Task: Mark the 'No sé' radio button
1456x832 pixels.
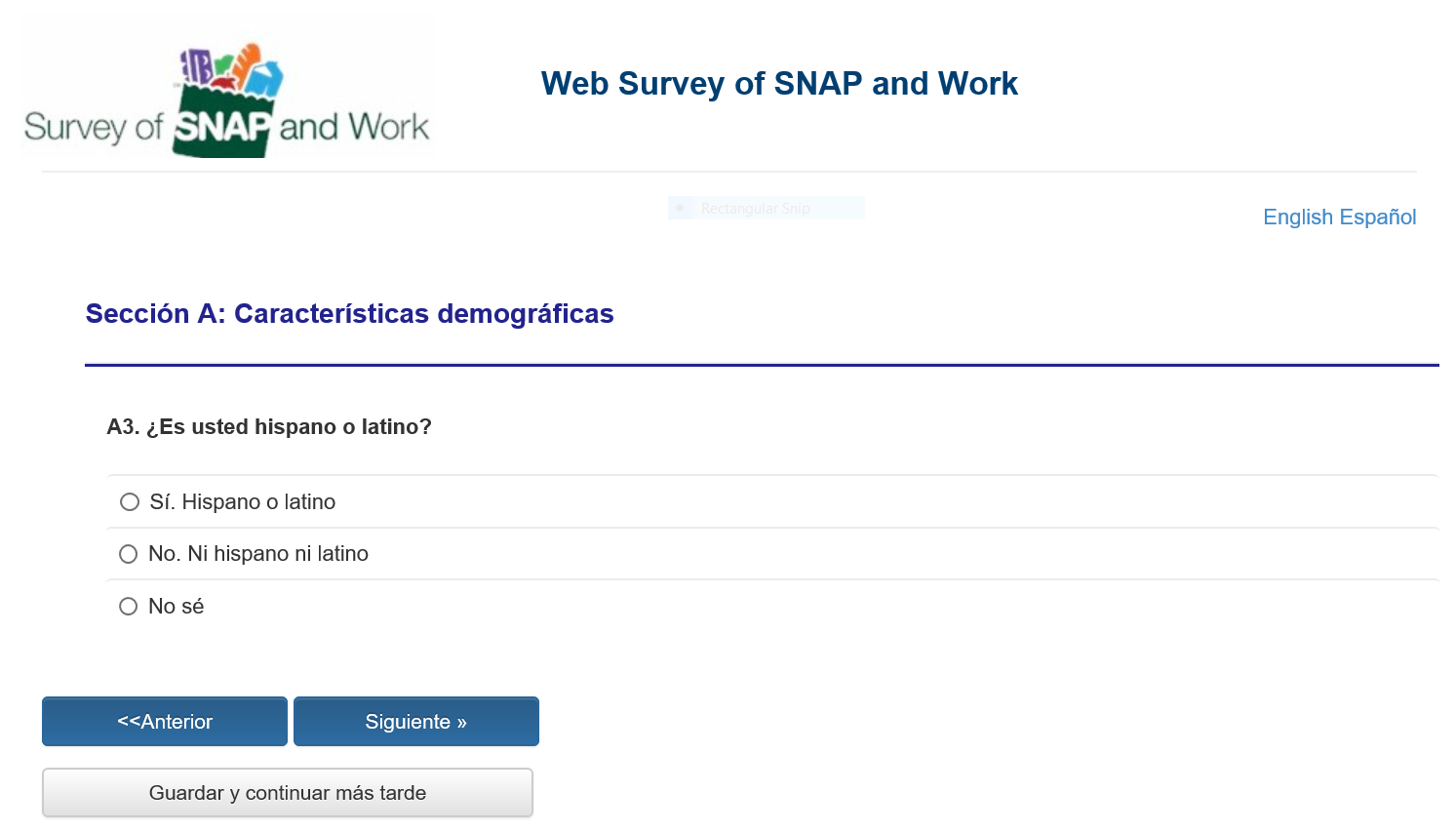Action: pos(129,607)
